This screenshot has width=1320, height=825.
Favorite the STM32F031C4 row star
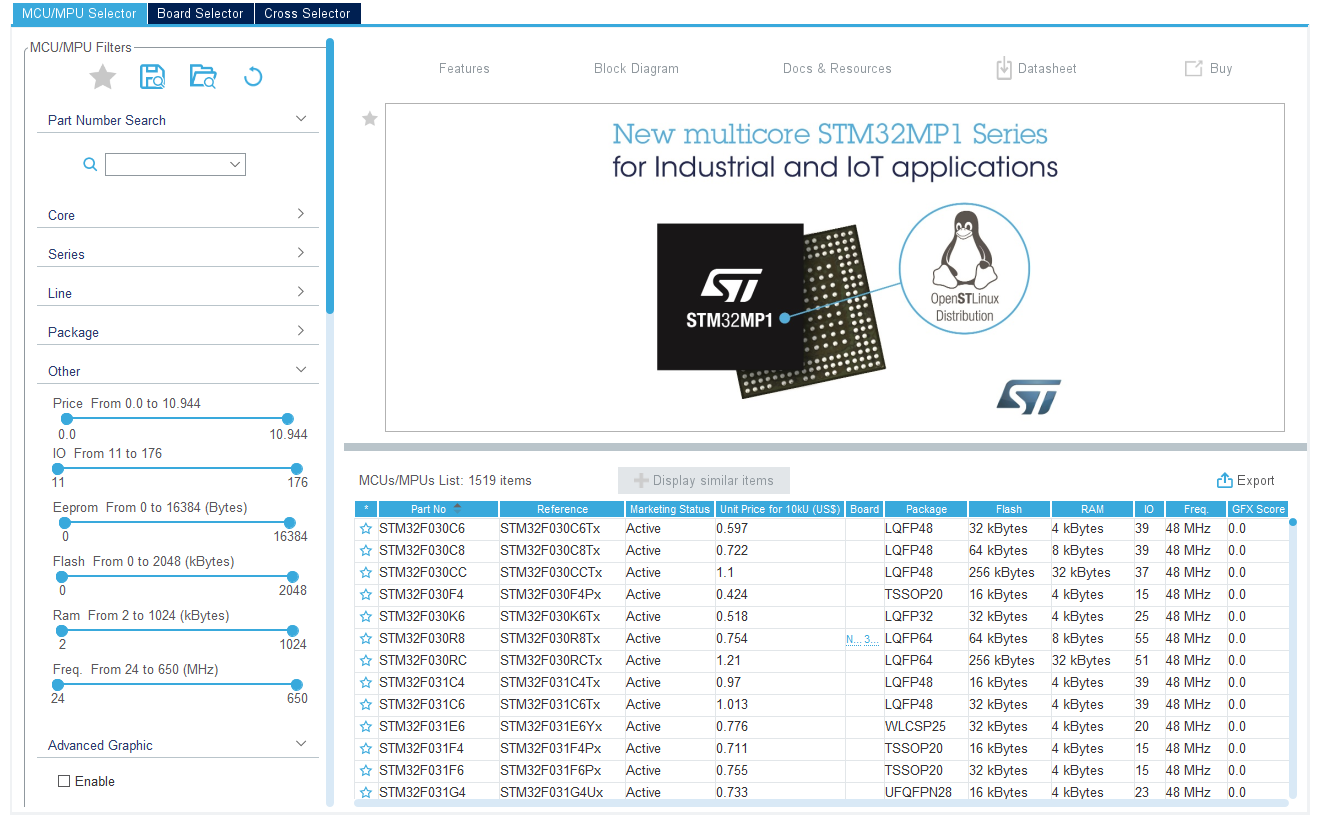[366, 683]
